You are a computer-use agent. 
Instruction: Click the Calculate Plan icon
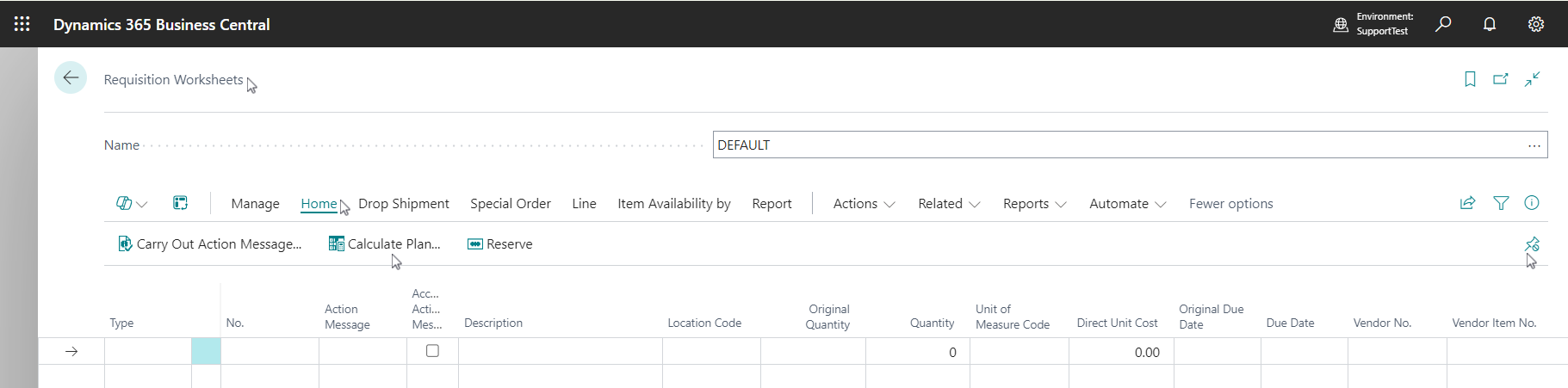point(336,244)
